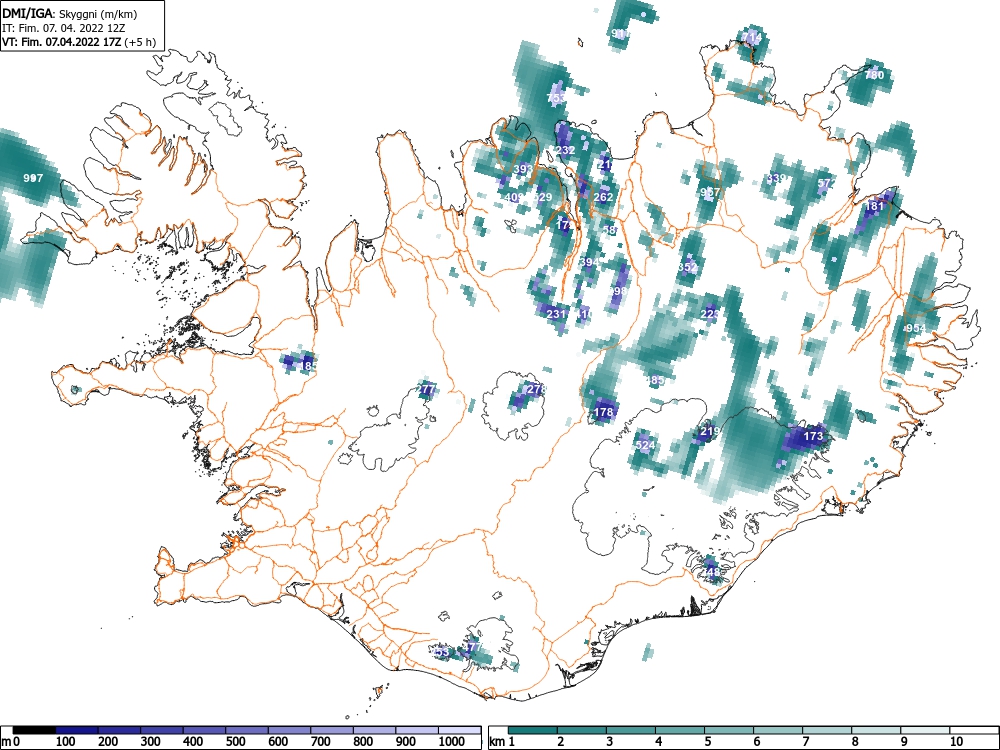Click the purple 500–600 m legend swatch
1000x750 pixels.
(247, 730)
